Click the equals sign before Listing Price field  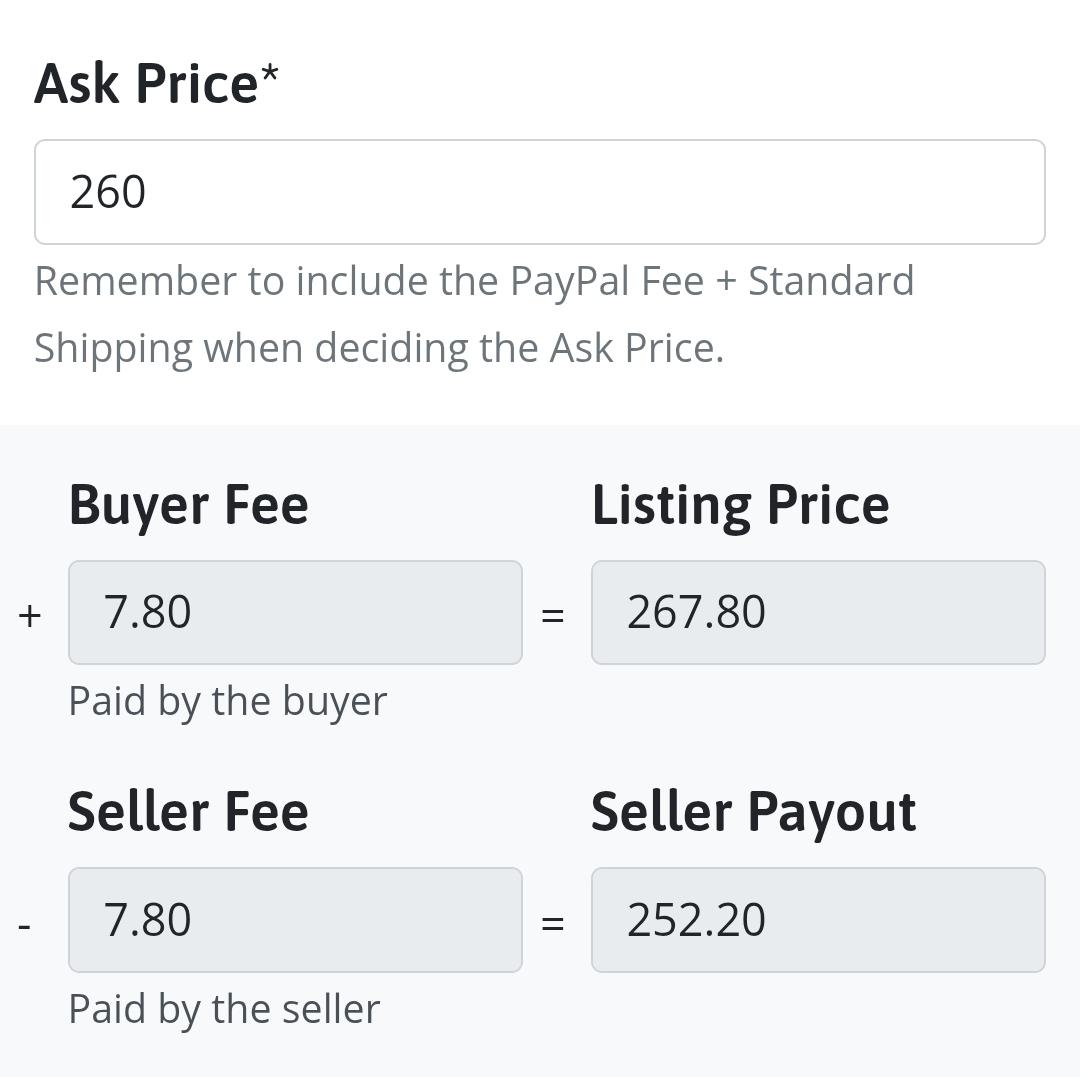tap(552, 615)
